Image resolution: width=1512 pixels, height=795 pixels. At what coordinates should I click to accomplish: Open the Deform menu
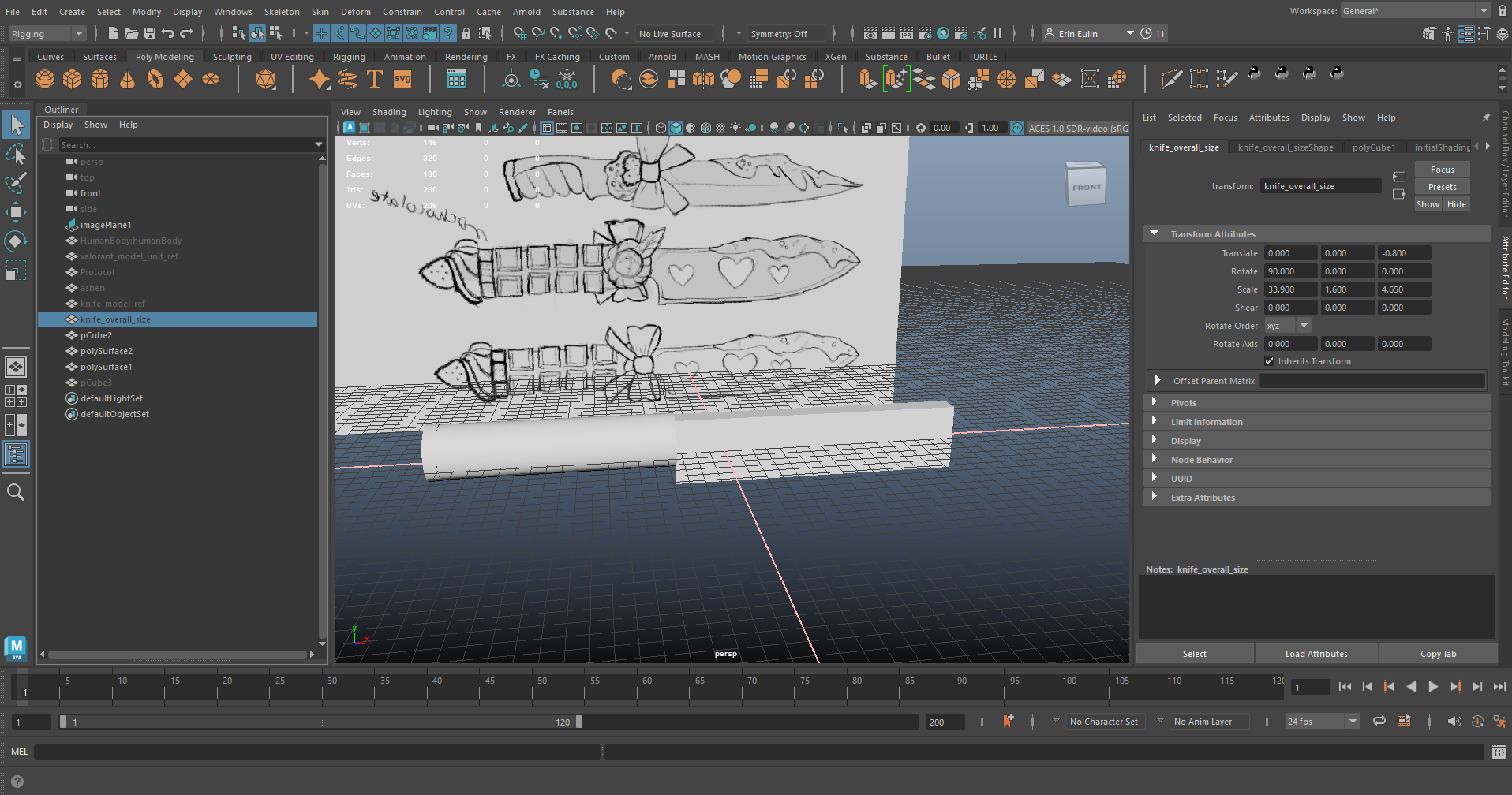(x=355, y=12)
